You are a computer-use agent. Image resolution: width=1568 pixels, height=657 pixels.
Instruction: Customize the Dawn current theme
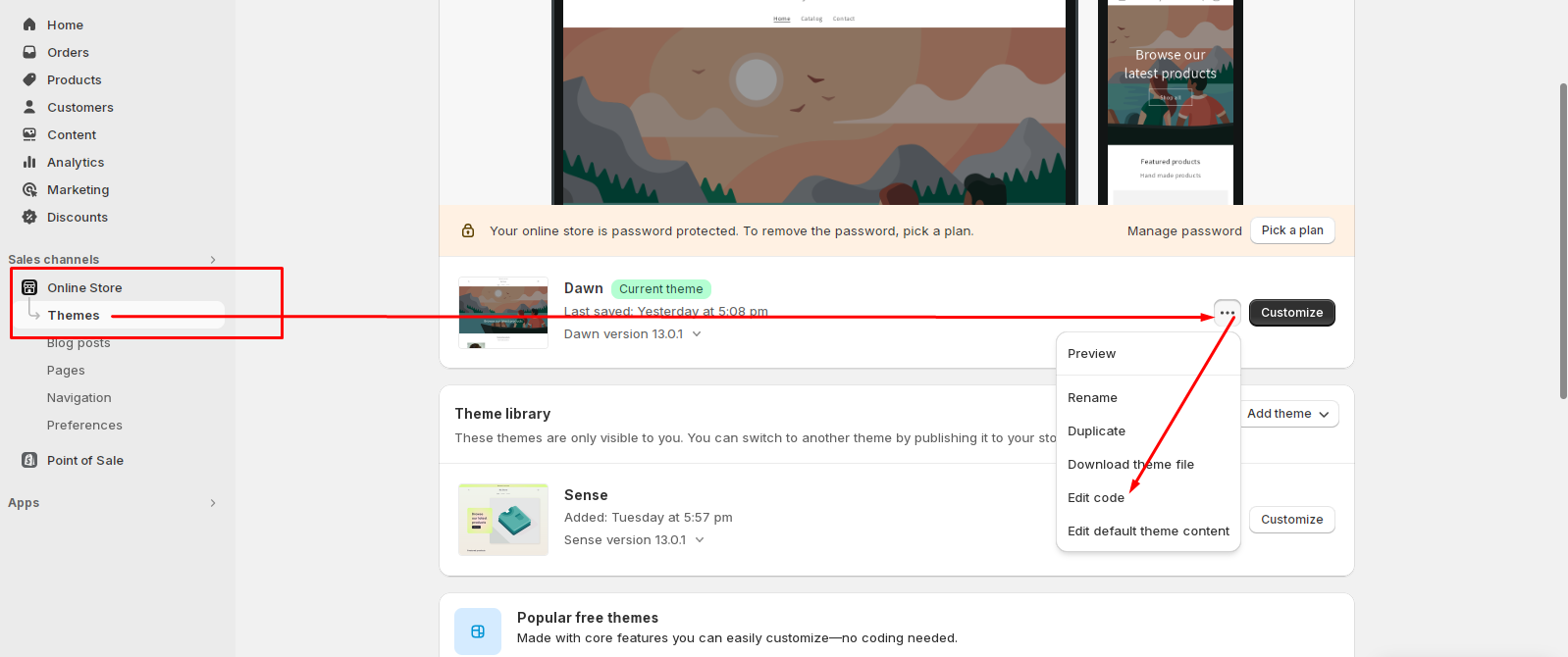[1291, 313]
